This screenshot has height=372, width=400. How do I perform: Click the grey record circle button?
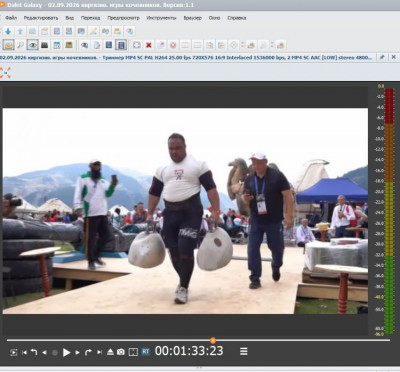(55, 352)
